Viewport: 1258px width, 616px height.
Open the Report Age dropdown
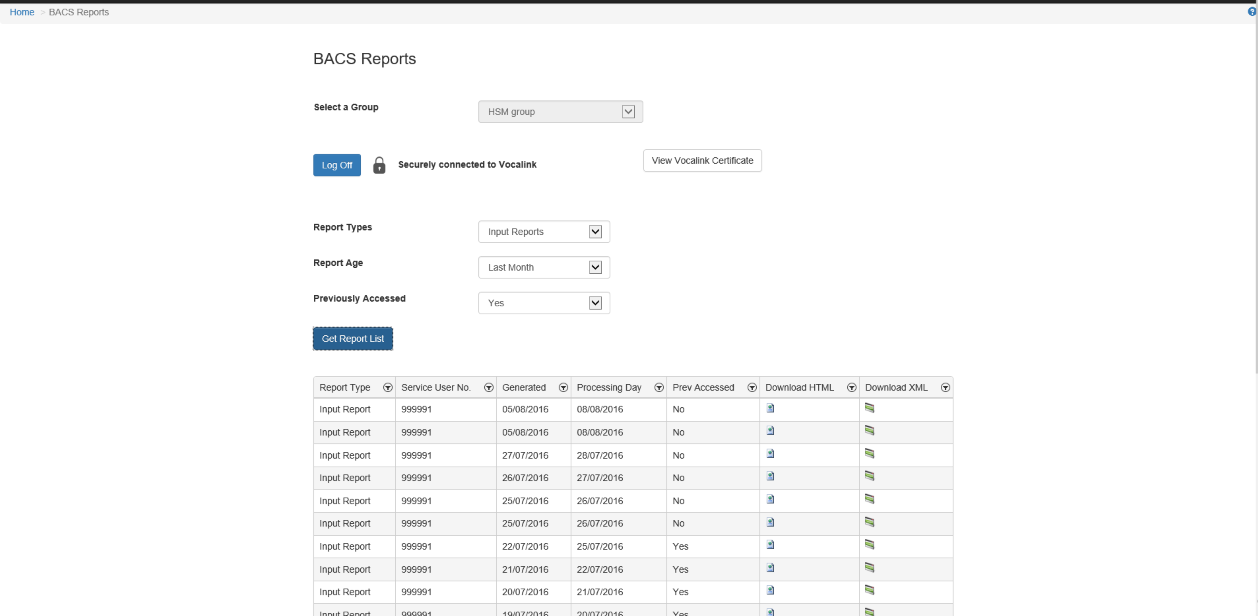(x=596, y=267)
